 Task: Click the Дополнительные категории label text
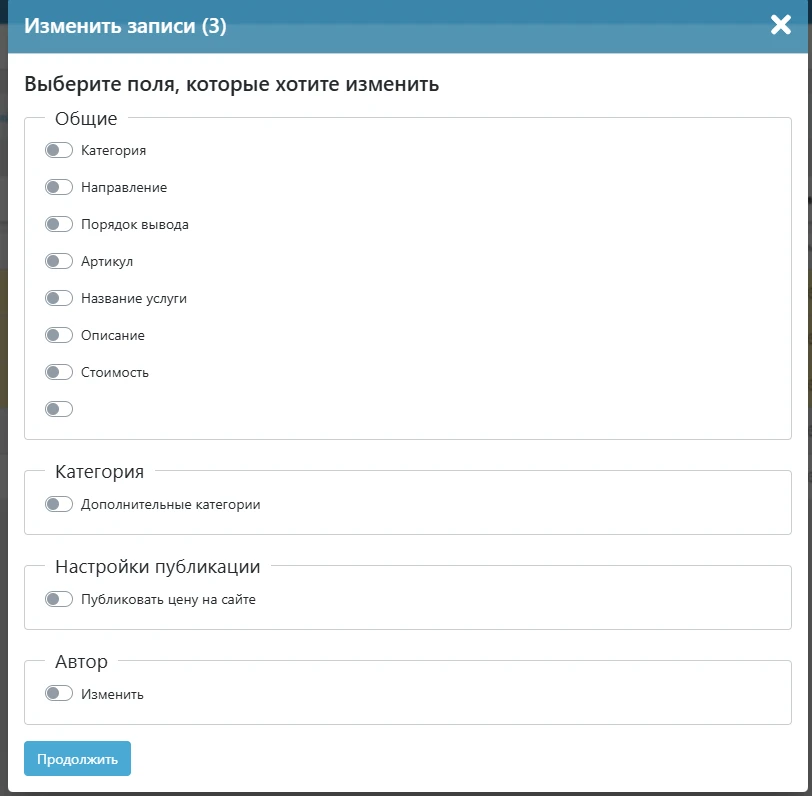(x=170, y=505)
